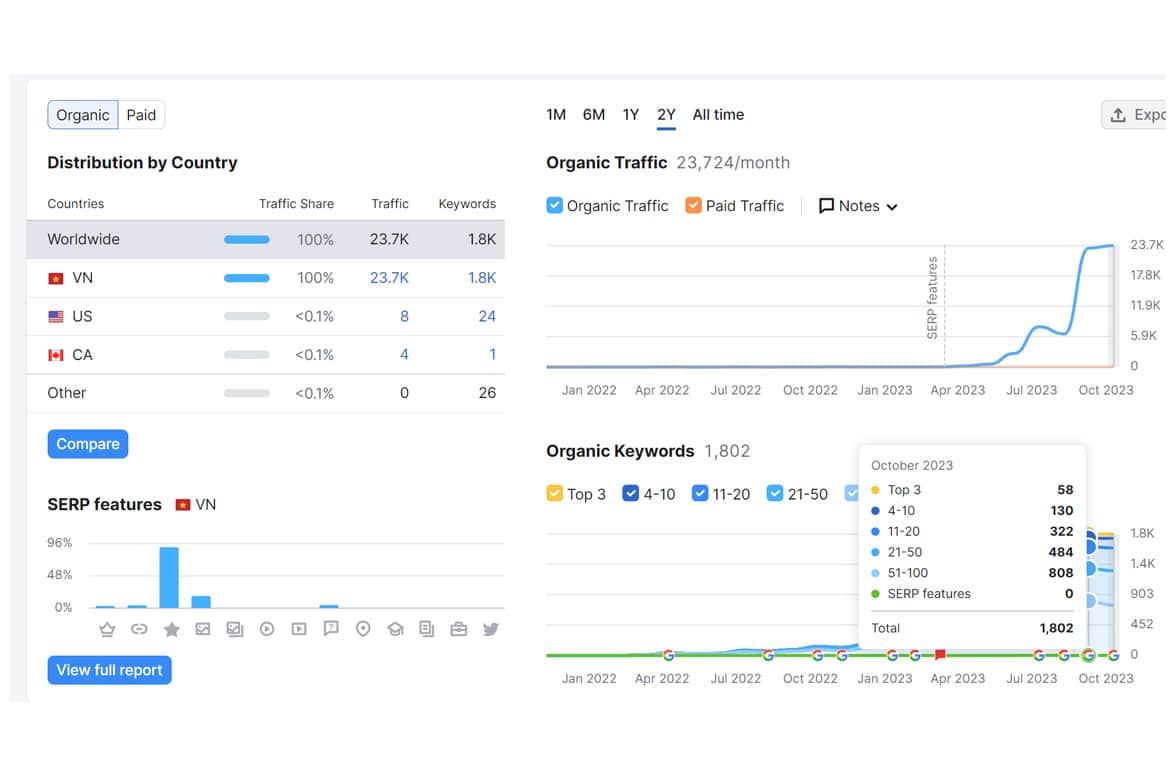Screen dimensions: 1170x780
Task: Click the red flag note marker on keywords chart
Action: click(940, 655)
